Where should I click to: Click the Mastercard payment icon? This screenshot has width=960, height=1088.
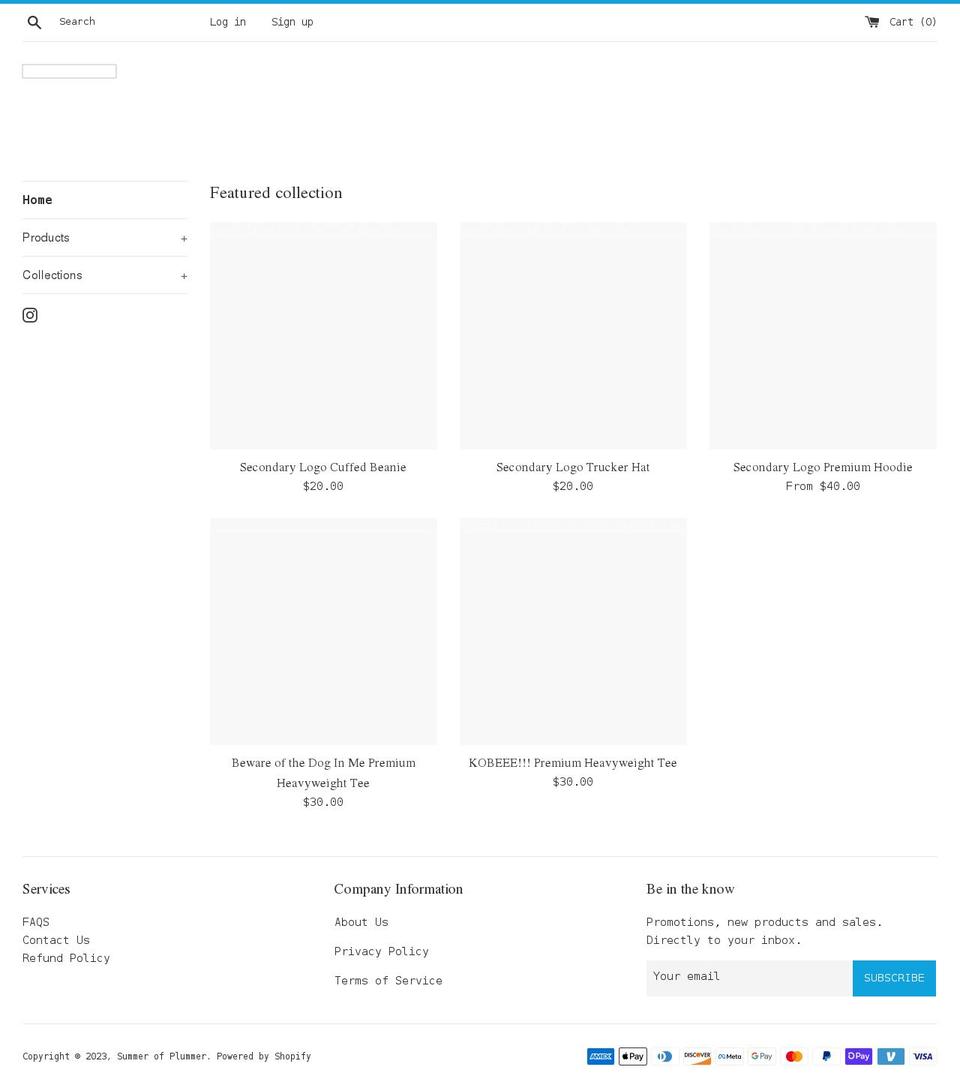[793, 1056]
